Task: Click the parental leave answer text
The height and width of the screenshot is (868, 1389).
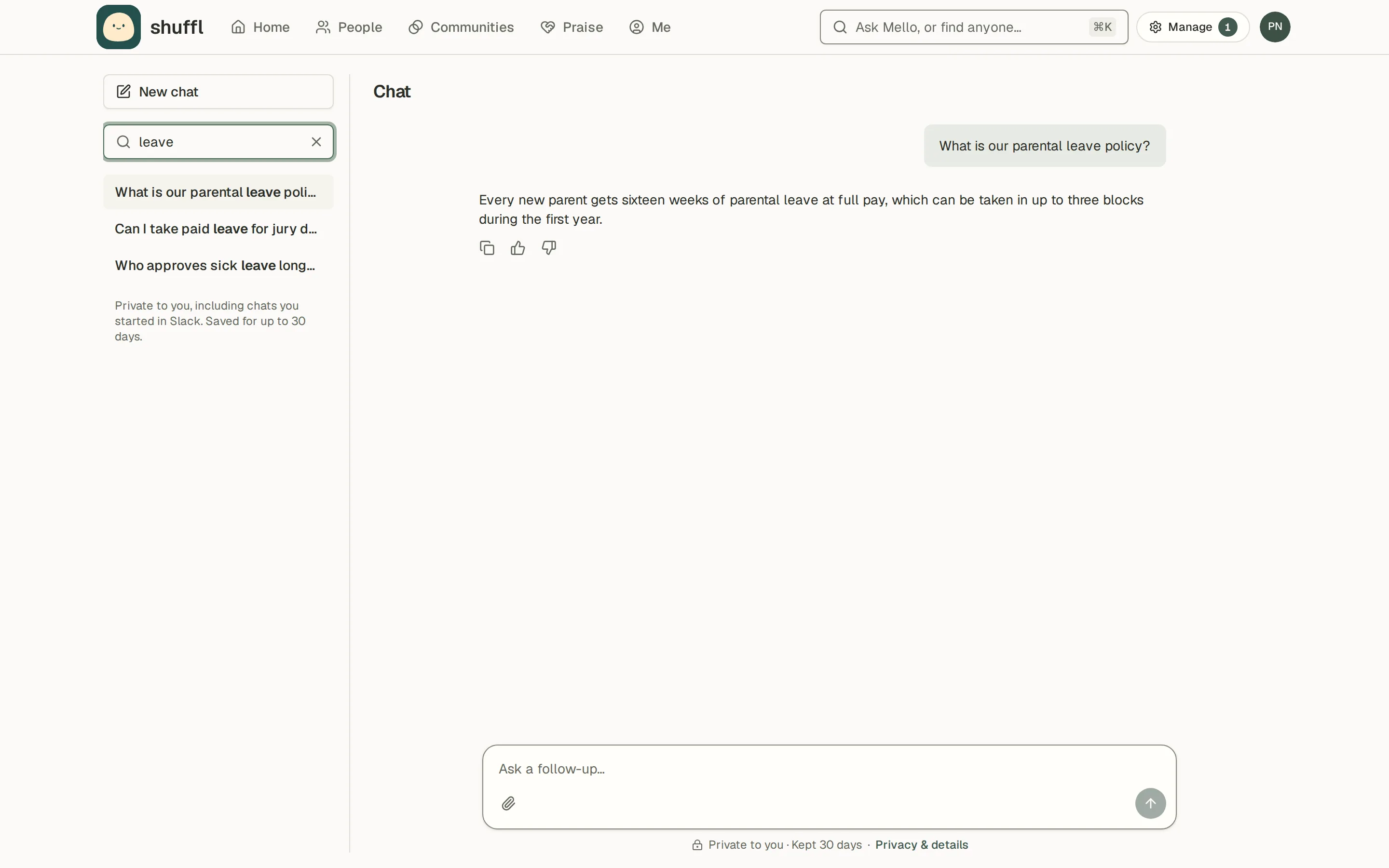Action: tap(811, 210)
